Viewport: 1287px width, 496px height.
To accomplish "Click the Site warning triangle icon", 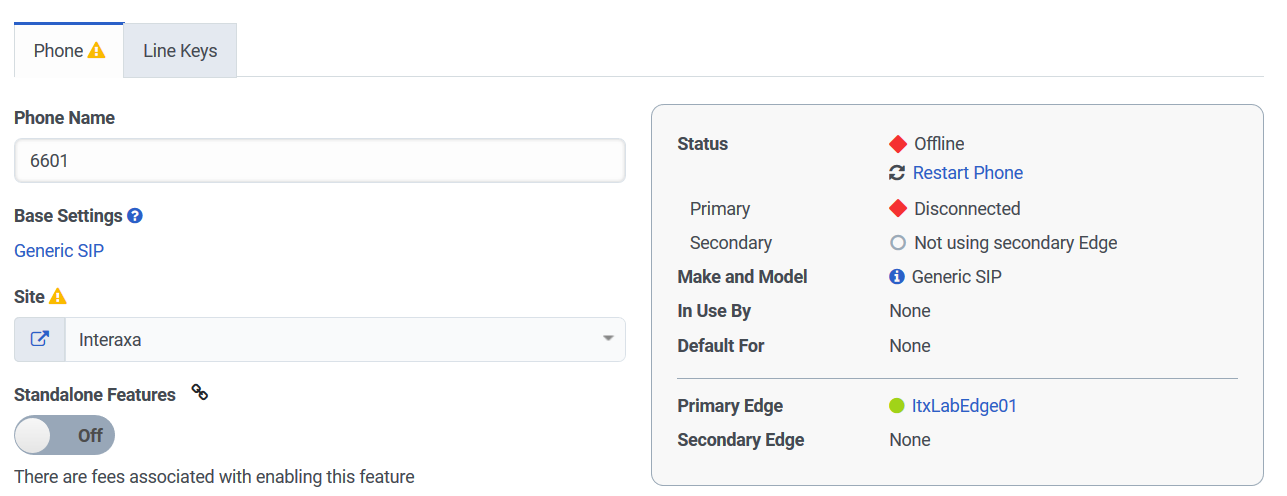I will pyautogui.click(x=58, y=296).
